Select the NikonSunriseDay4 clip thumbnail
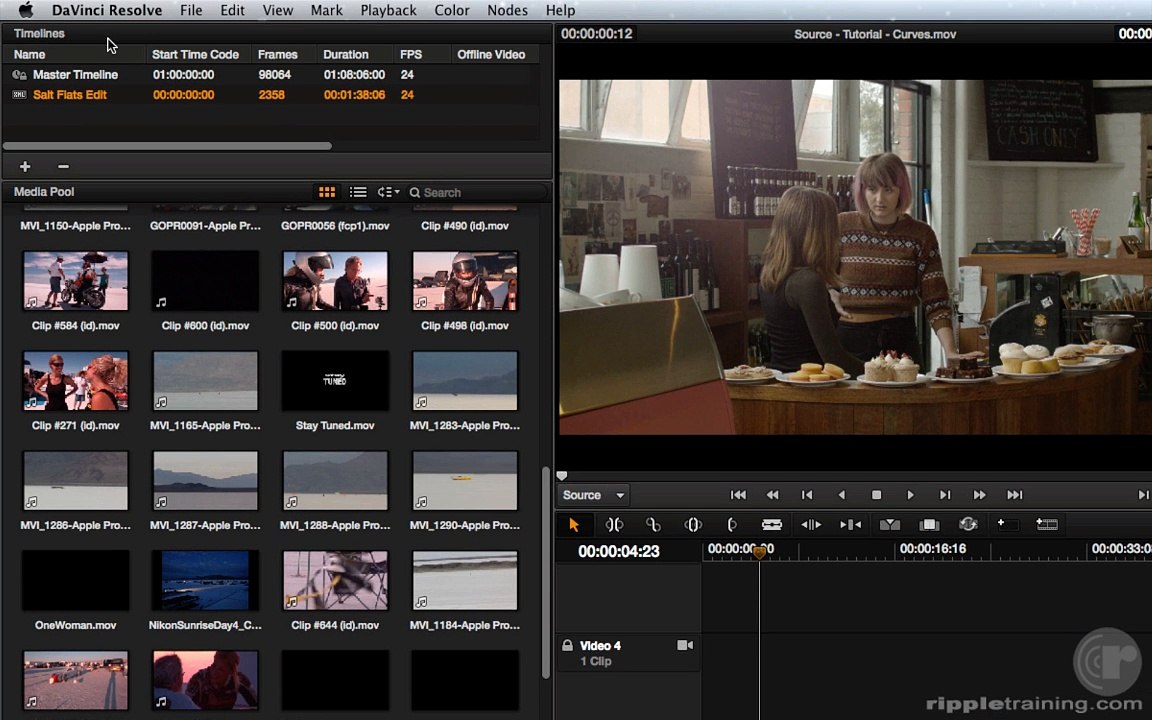Image resolution: width=1152 pixels, height=720 pixels. pos(205,580)
